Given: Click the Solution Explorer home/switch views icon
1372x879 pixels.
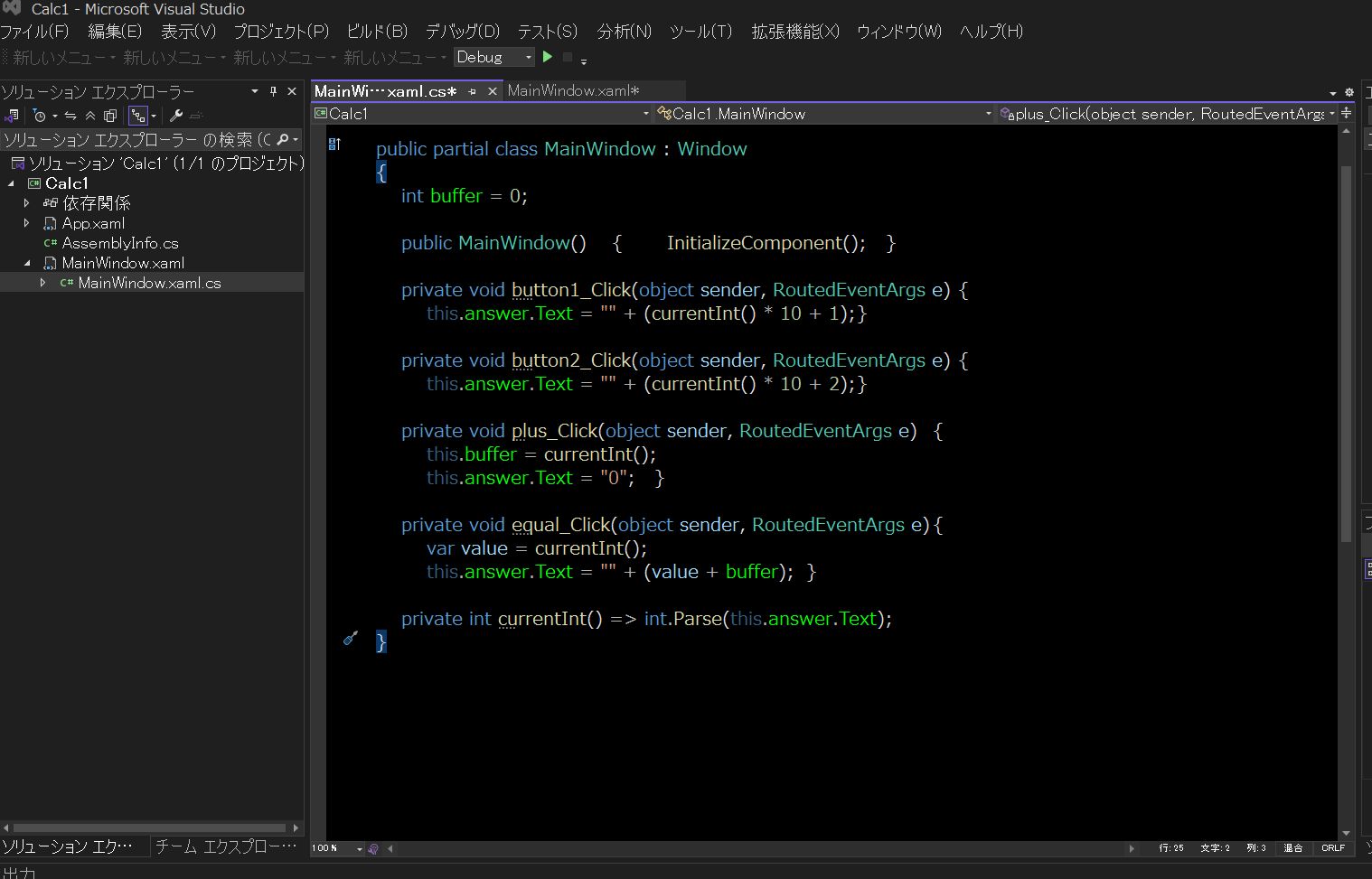Looking at the screenshot, I should 12,116.
